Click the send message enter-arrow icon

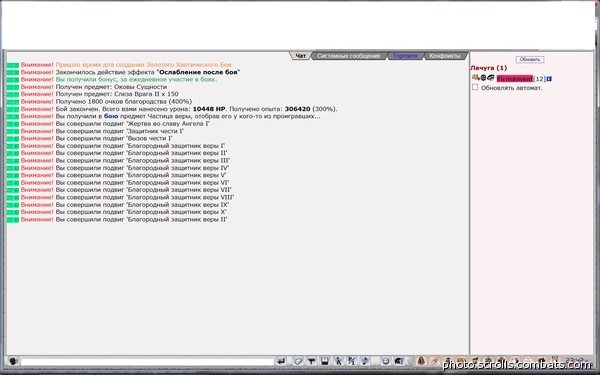tap(281, 361)
